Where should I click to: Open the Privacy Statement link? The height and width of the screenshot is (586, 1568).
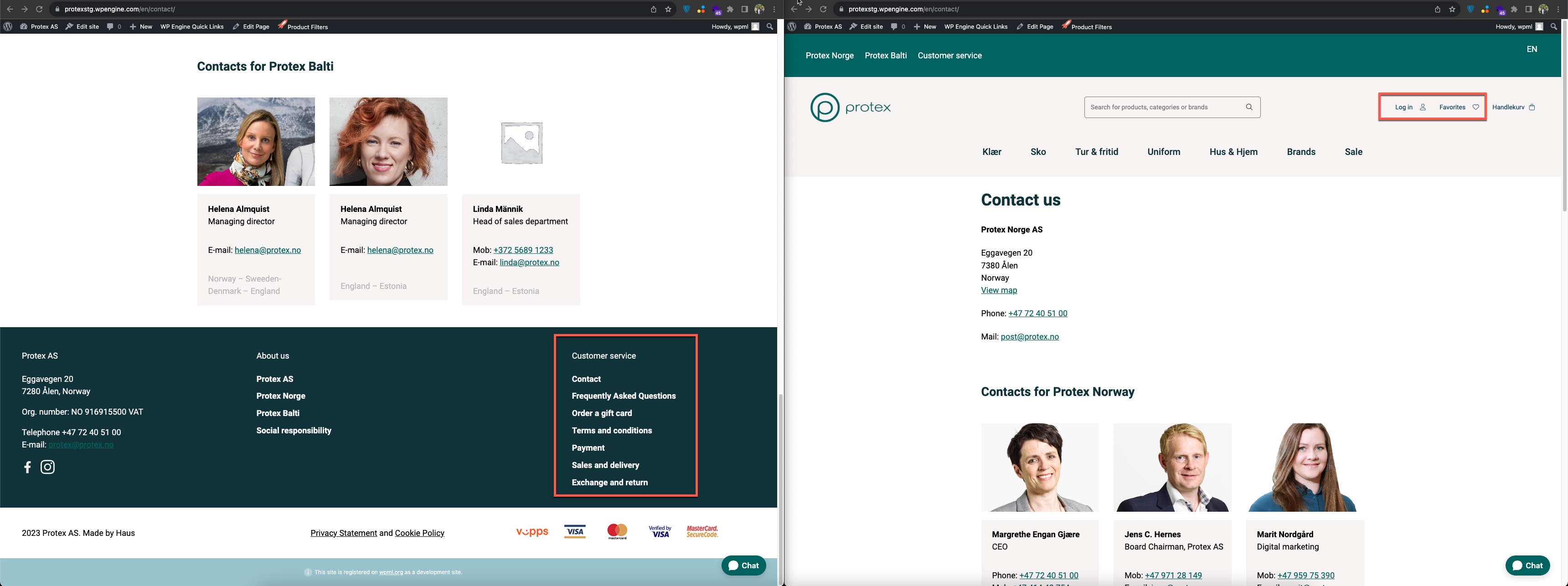click(343, 533)
